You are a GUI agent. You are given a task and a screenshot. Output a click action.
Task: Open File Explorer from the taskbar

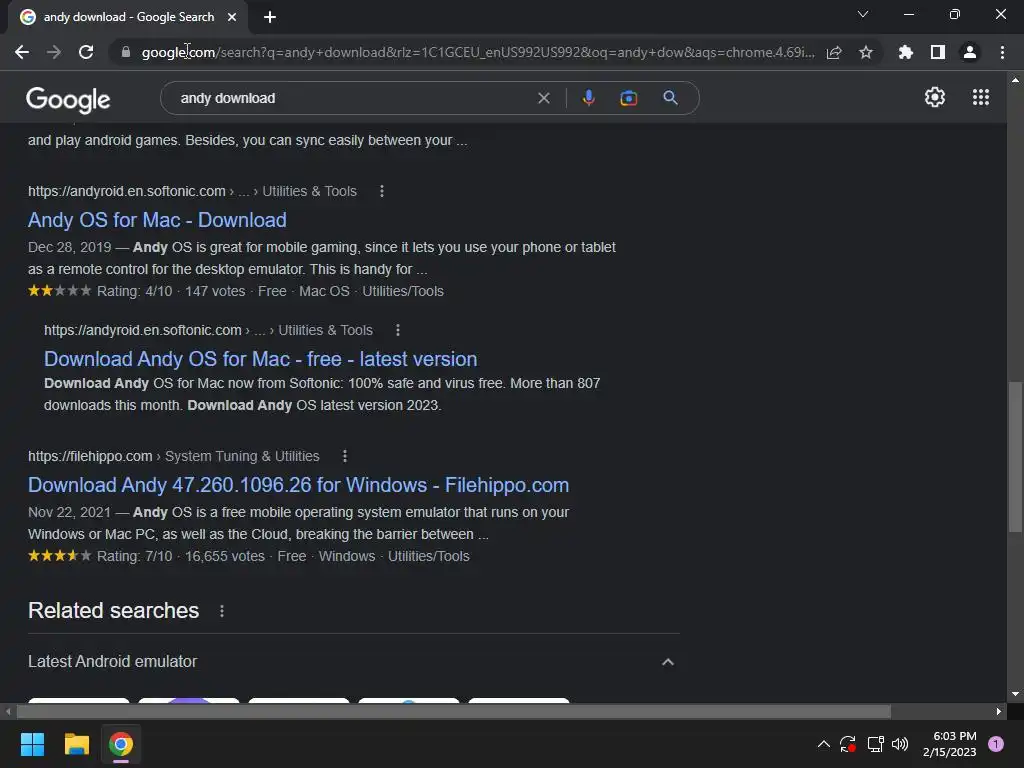pos(76,744)
